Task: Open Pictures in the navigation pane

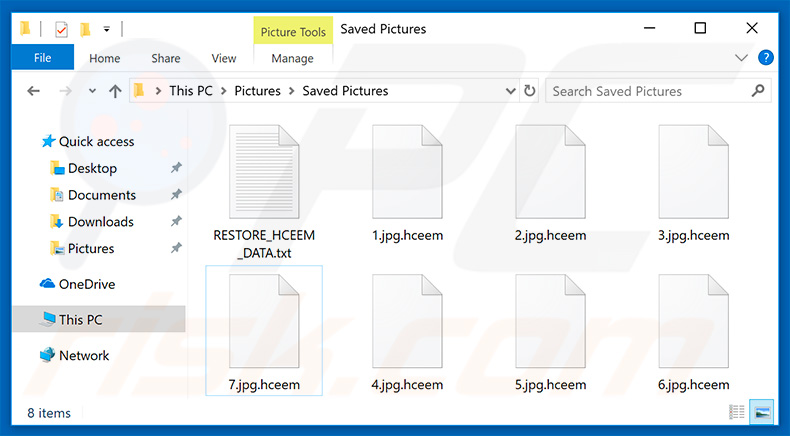Action: pos(83,248)
